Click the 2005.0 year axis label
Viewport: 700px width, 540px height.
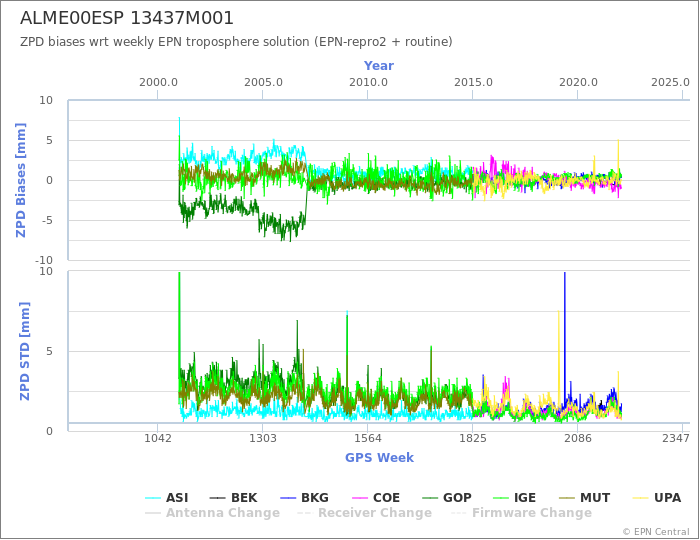pyautogui.click(x=263, y=83)
